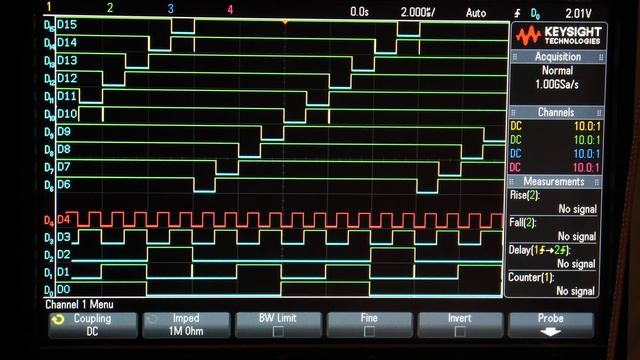Screen dimensions: 640x360
Task: Click the Coupling softkey rotate-knob icon
Action: tap(58, 320)
